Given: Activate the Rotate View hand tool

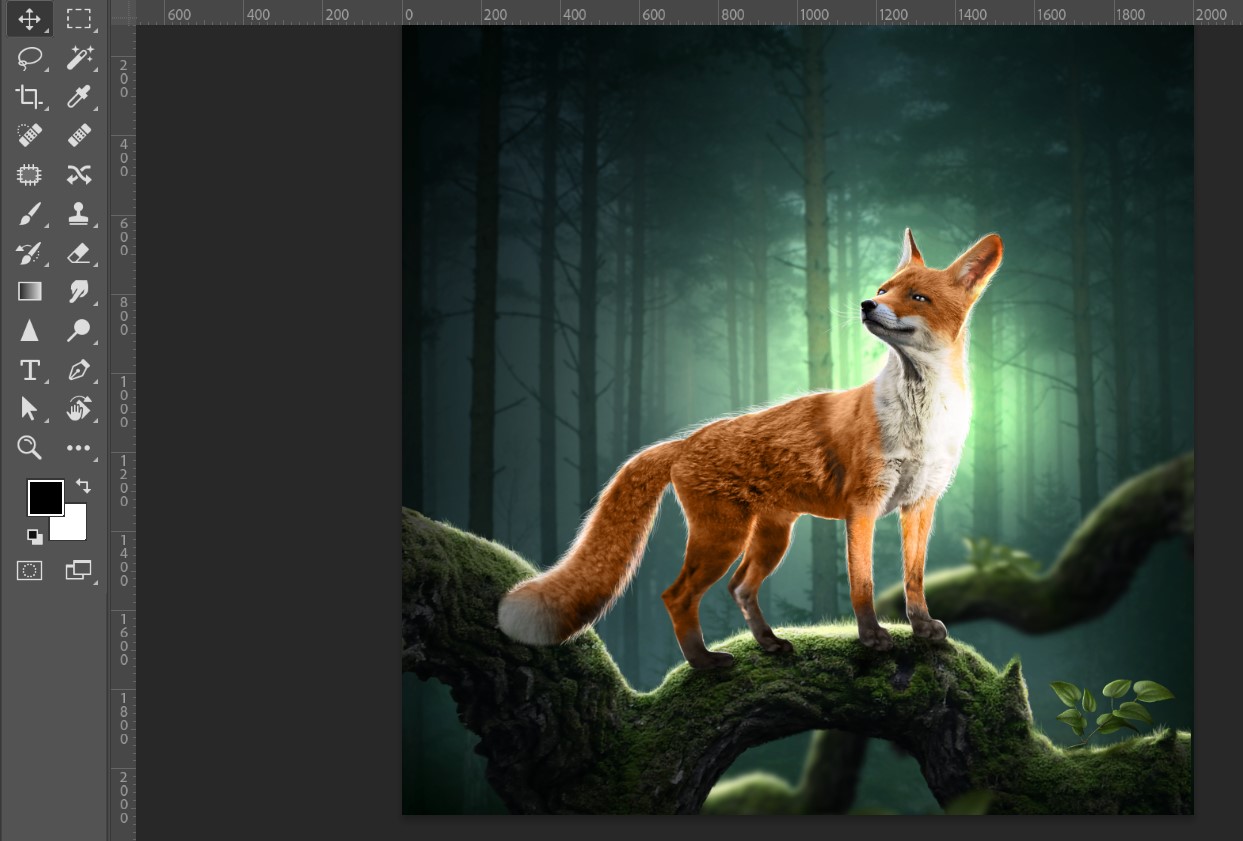Looking at the screenshot, I should [x=79, y=409].
